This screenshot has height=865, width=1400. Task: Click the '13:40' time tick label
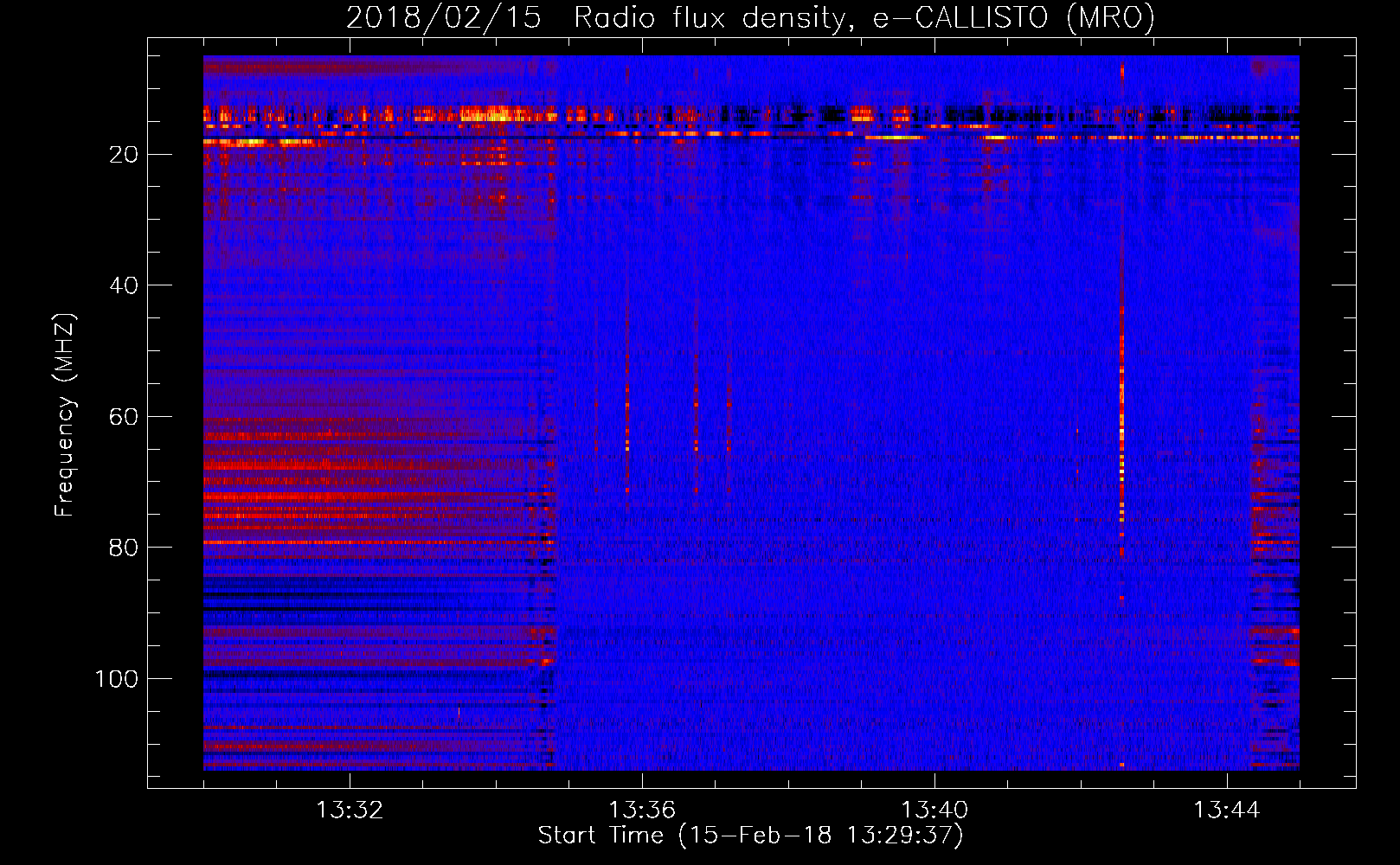pos(934,811)
